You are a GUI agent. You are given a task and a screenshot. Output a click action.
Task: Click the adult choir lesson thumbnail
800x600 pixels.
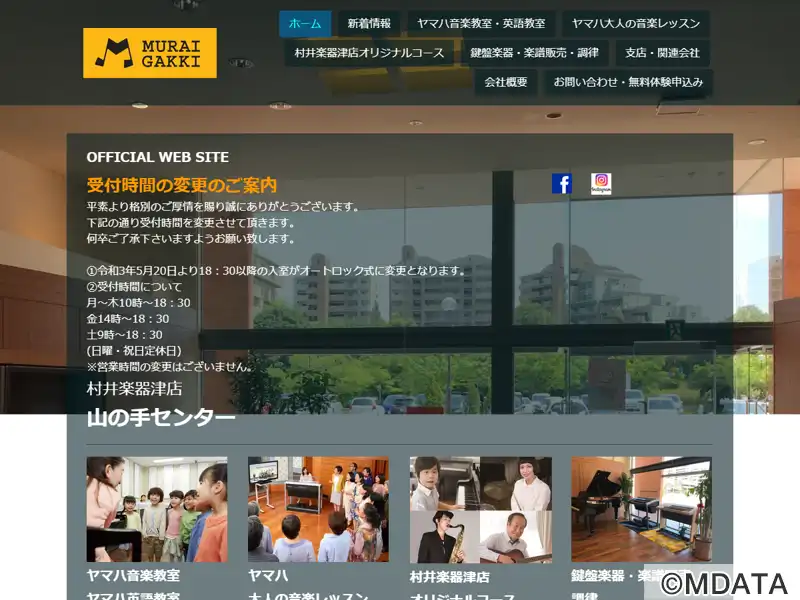pos(318,509)
